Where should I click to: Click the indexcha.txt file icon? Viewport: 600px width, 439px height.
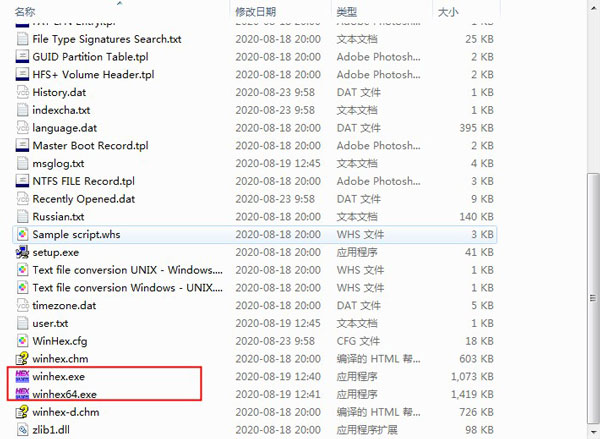point(23,110)
